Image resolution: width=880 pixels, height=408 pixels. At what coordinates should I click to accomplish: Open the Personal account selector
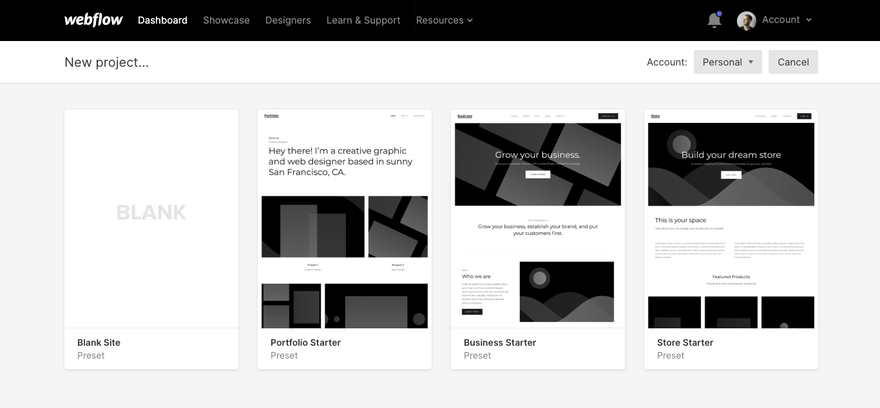tap(728, 62)
